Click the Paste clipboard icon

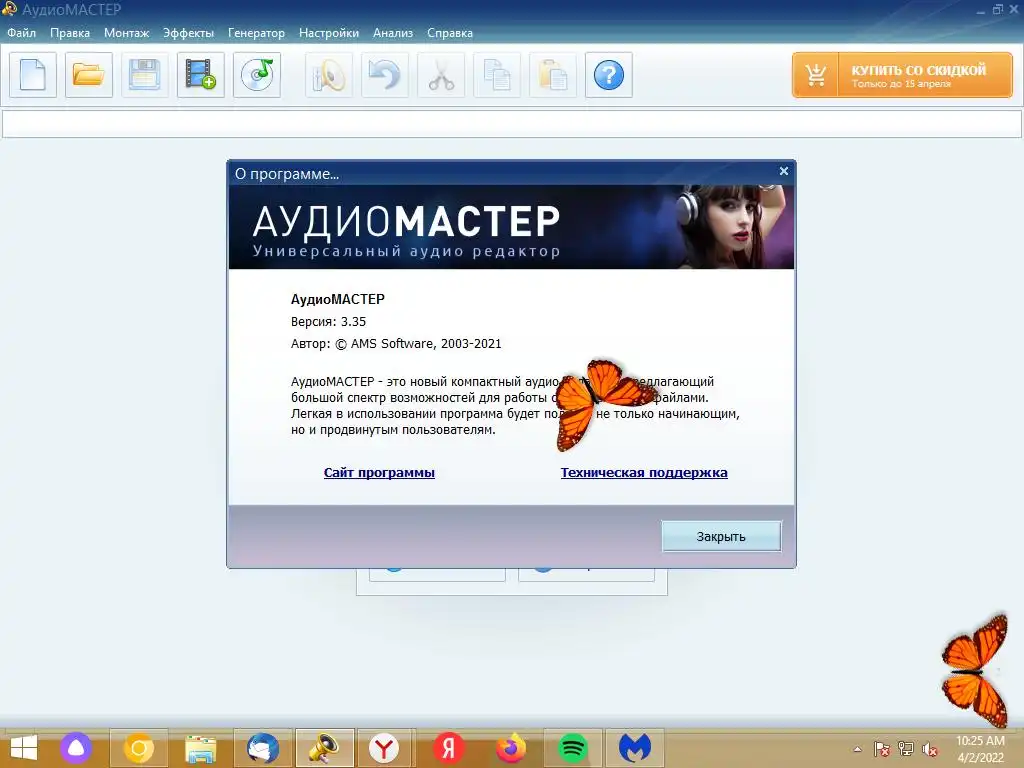click(552, 75)
